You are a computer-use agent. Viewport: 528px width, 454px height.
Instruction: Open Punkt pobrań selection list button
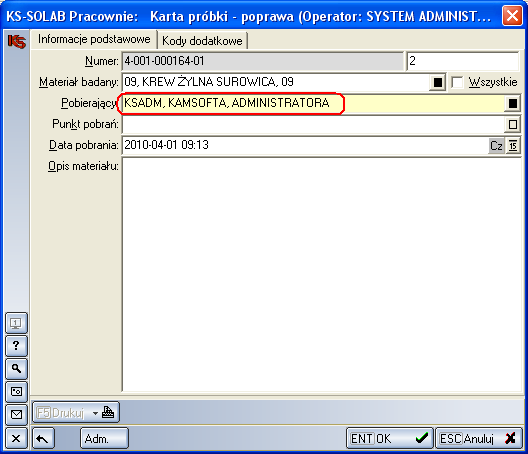(x=513, y=125)
